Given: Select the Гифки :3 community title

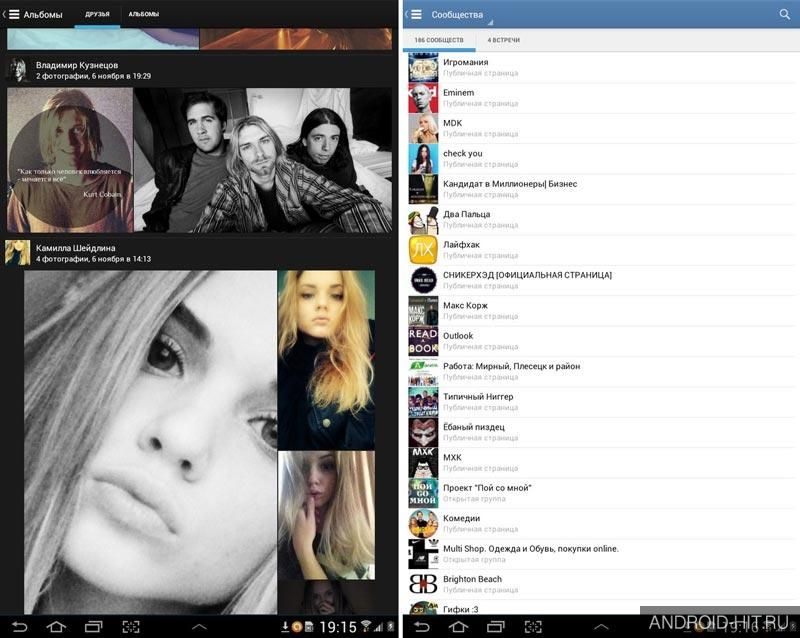Looking at the screenshot, I should coord(460,609).
